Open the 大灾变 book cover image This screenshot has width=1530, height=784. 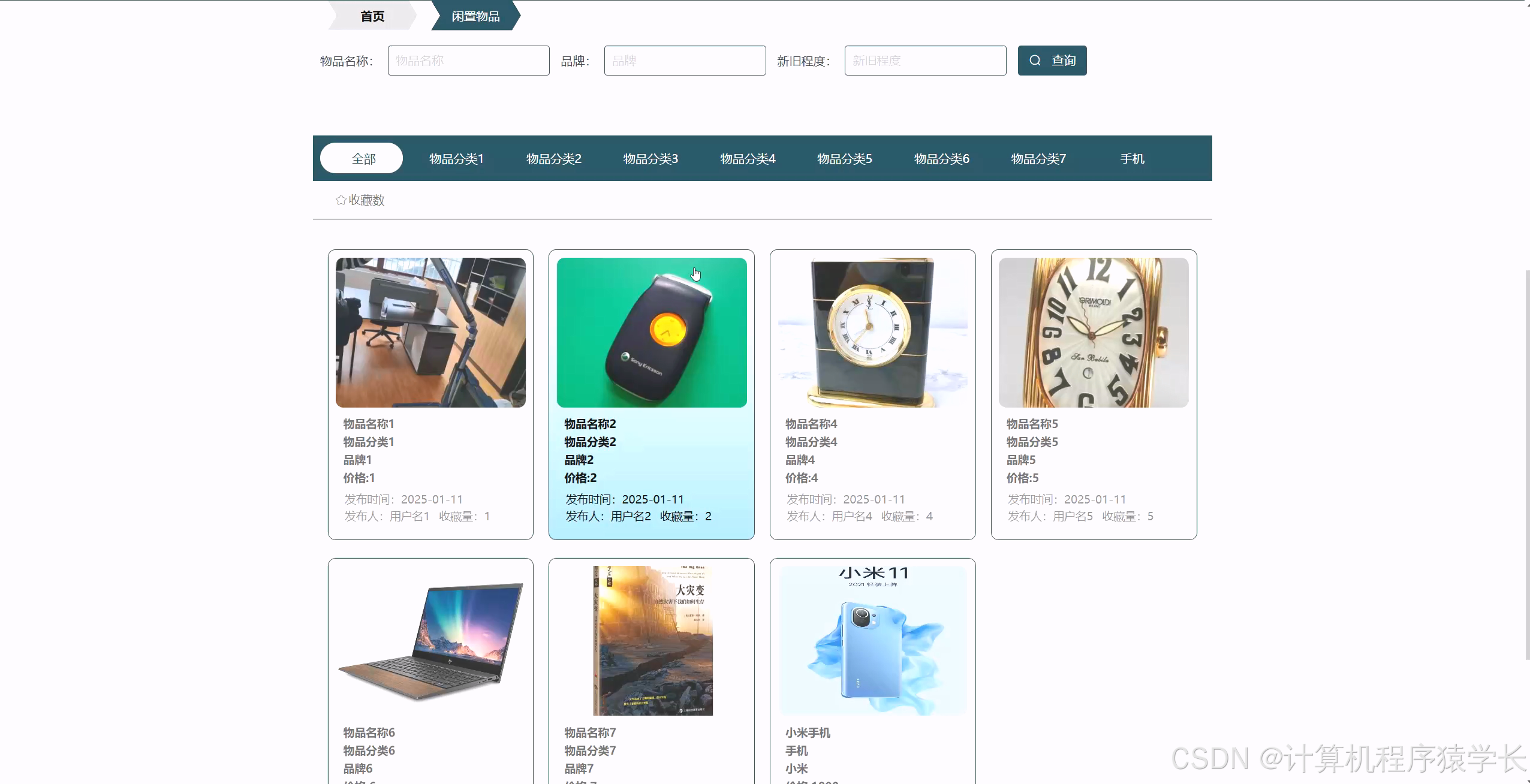pos(652,641)
